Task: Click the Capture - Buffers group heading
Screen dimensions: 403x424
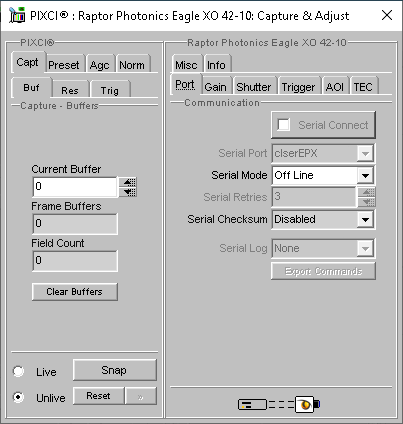Action: pos(59,106)
